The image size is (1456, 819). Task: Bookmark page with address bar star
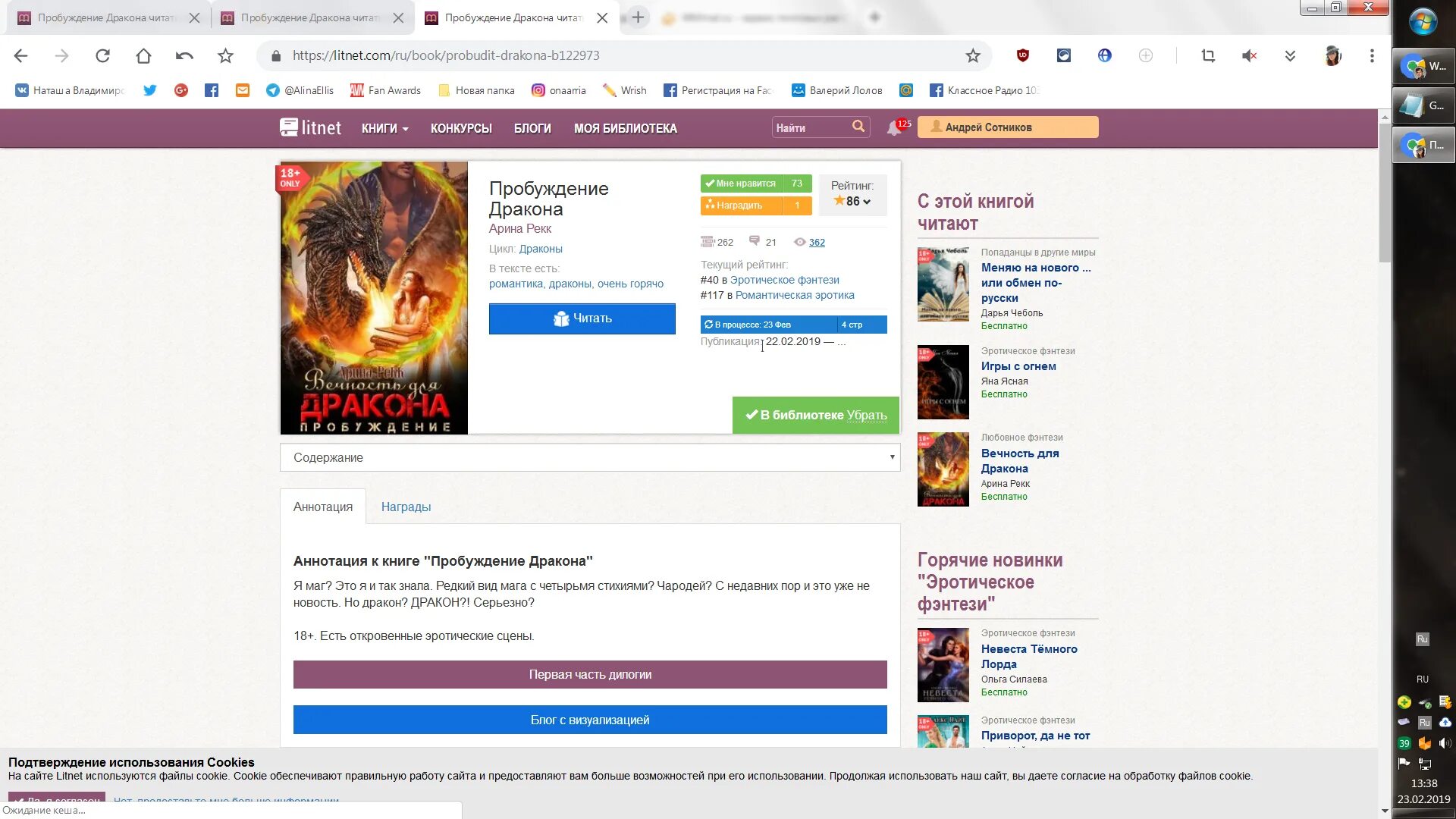[x=972, y=55]
